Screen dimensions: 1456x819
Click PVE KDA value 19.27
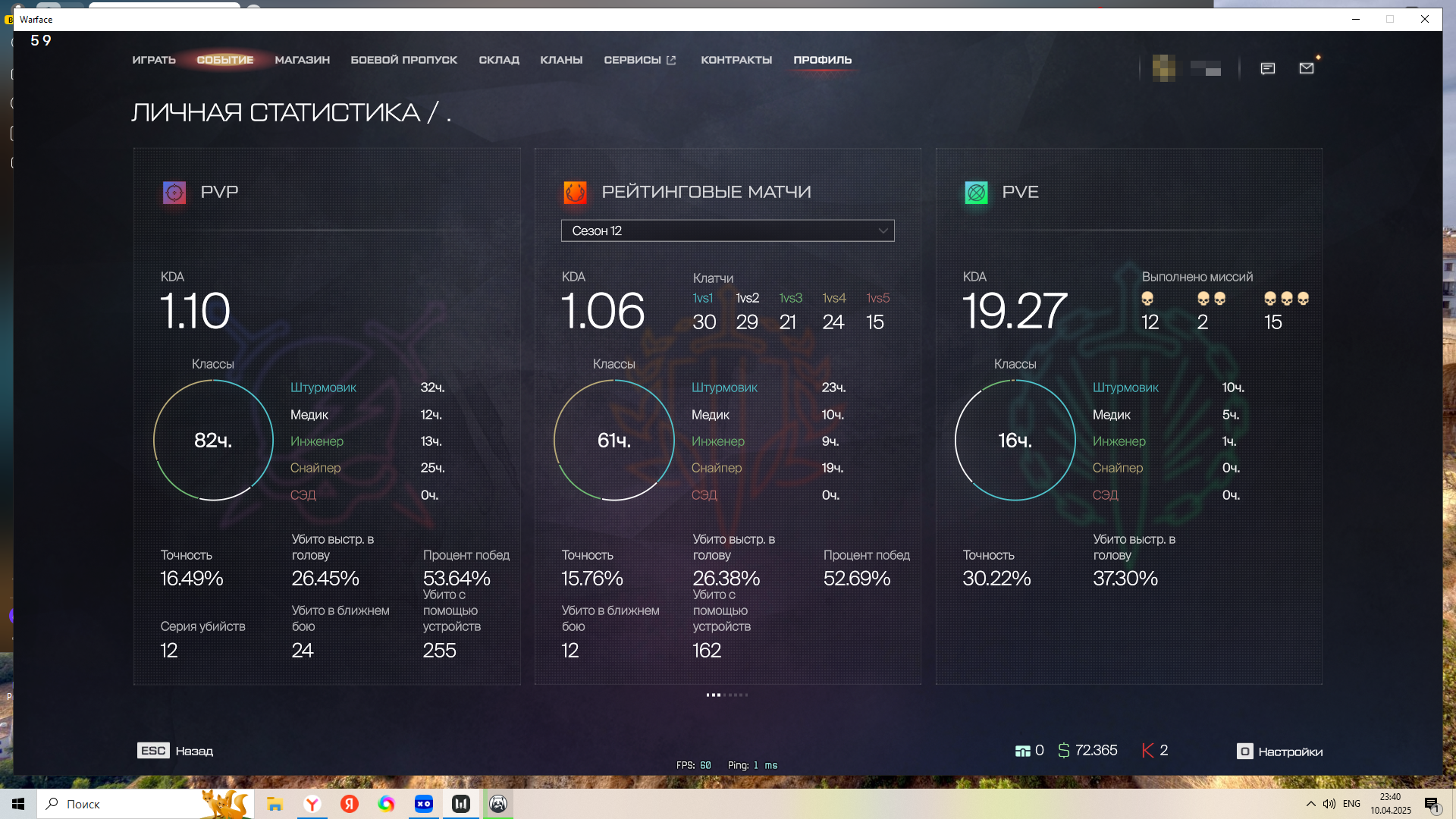coord(1015,311)
